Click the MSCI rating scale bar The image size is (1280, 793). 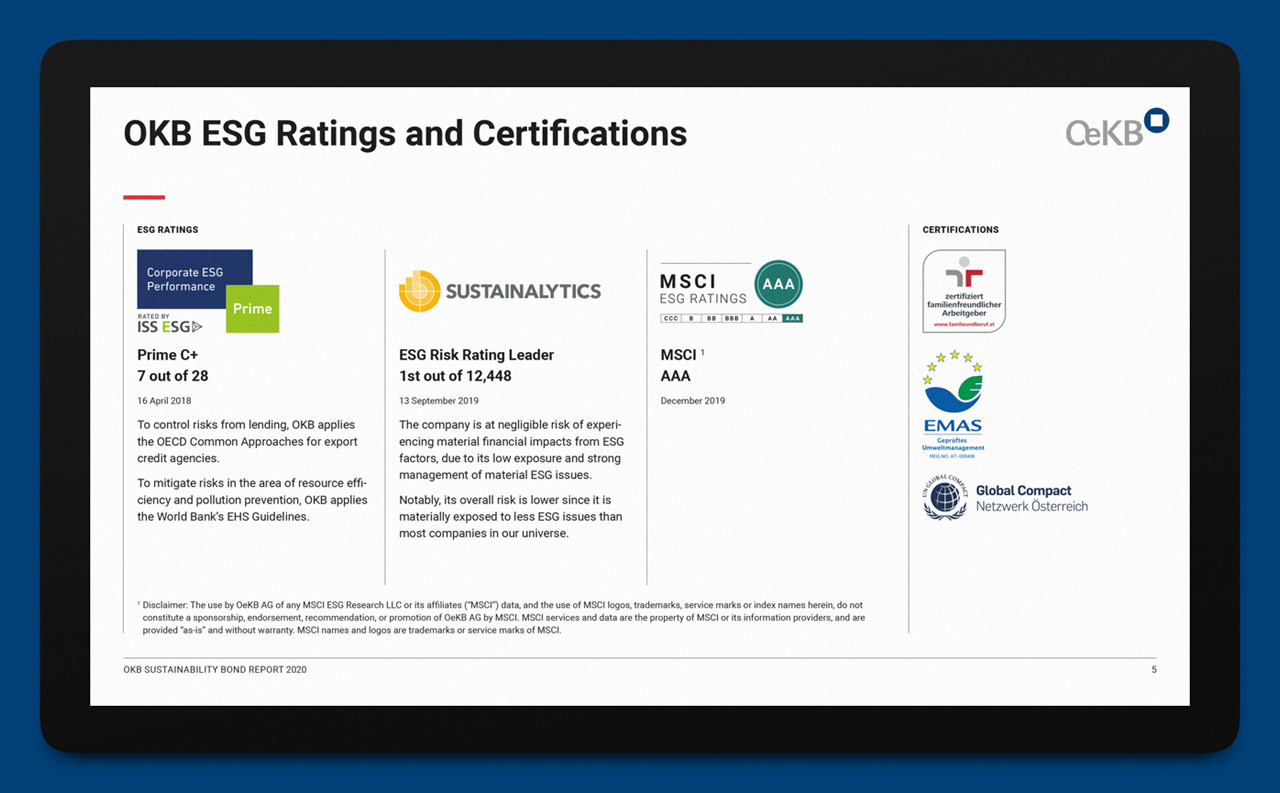tap(731, 318)
